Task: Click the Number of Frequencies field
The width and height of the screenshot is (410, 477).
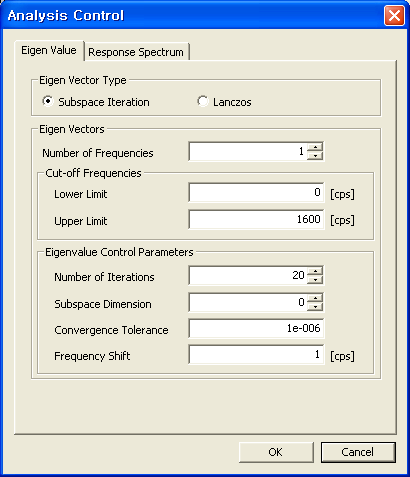Action: point(248,152)
